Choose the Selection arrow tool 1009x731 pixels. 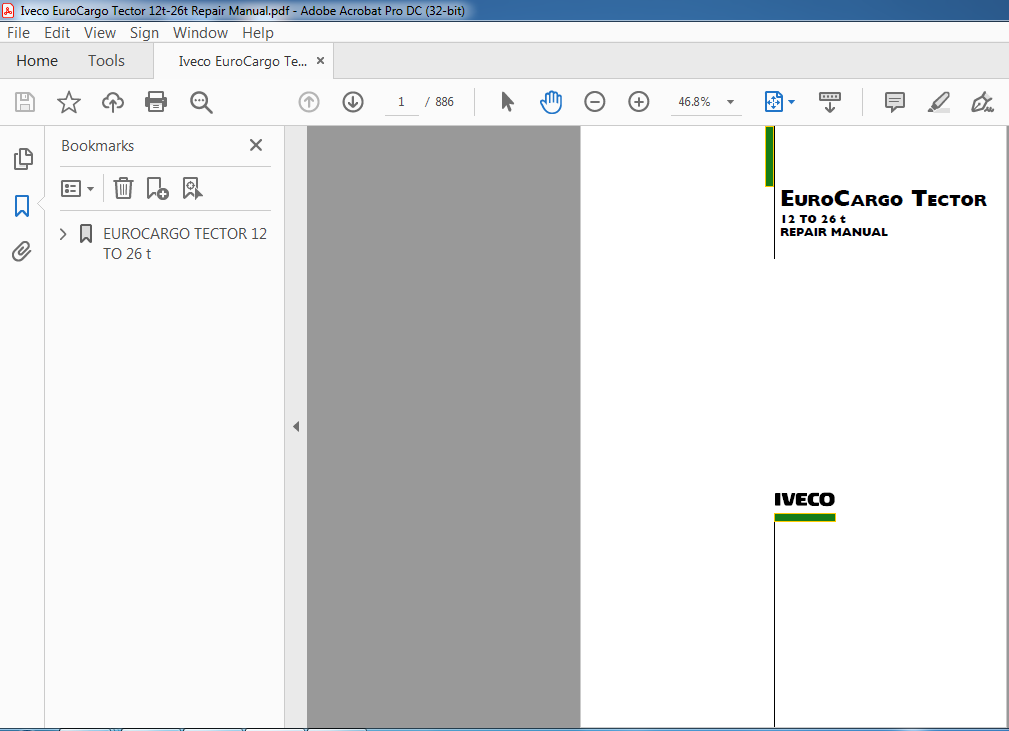click(x=507, y=102)
